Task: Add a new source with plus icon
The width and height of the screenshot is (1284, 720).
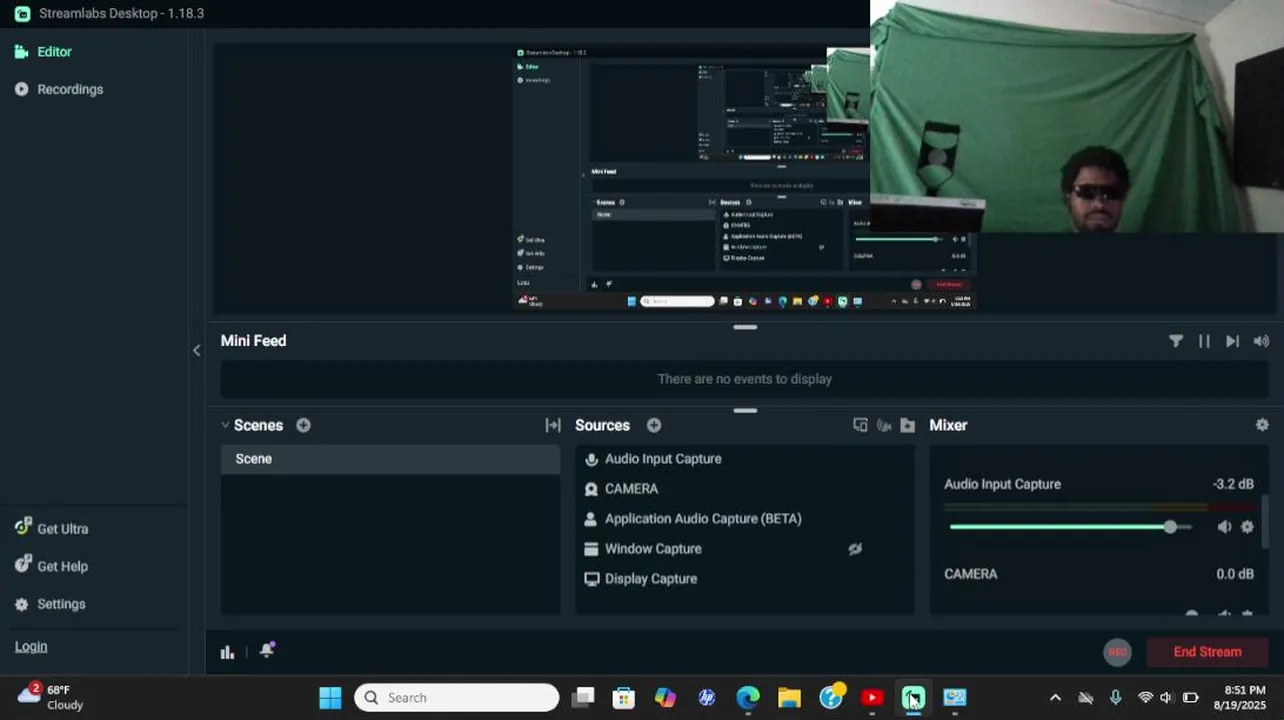Action: 654,425
